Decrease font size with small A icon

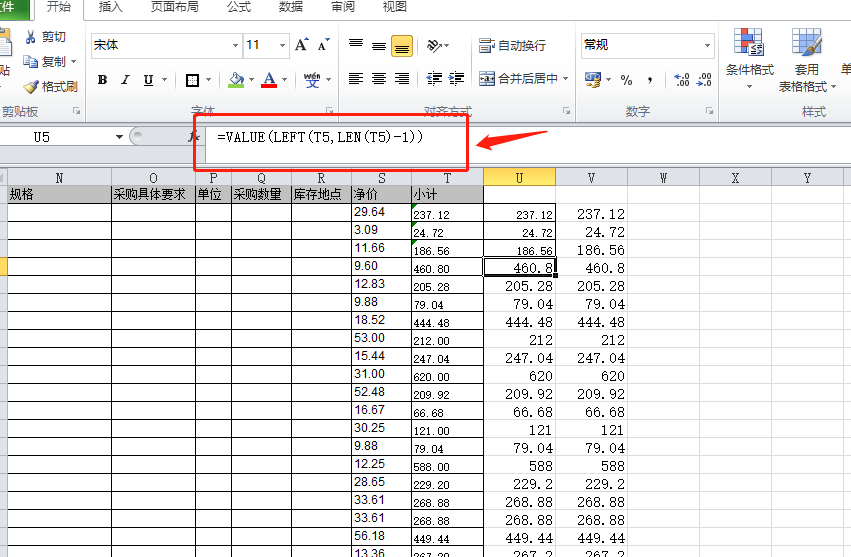click(323, 45)
